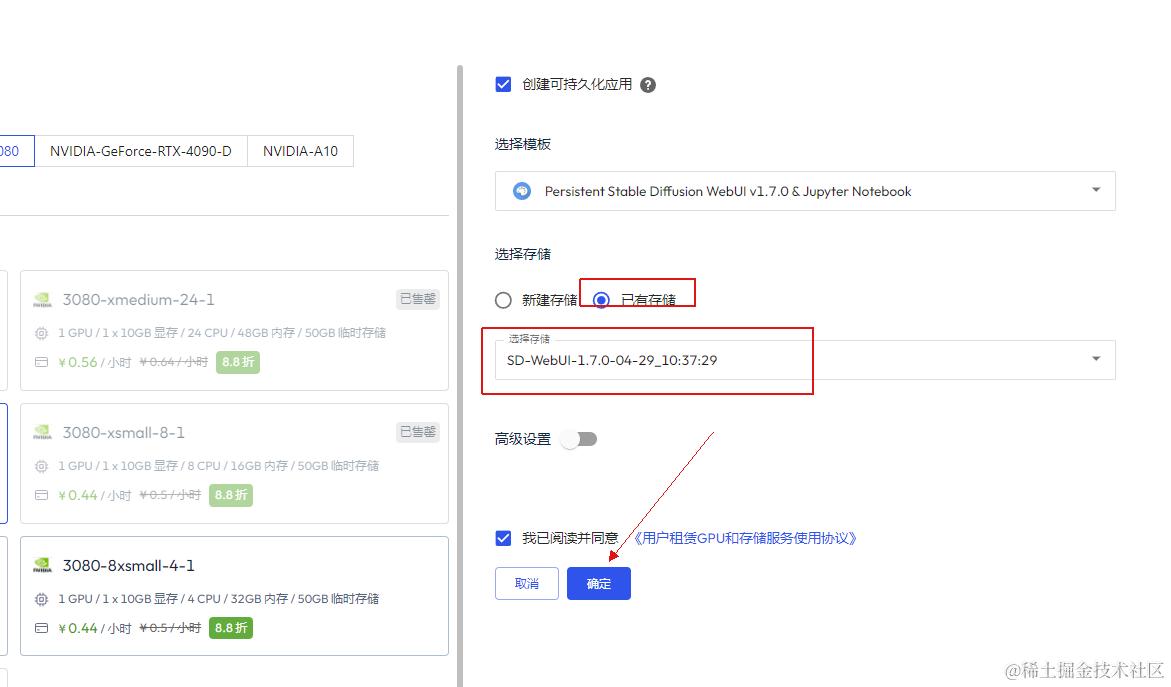Uncheck the 创建可持久化应用 checkbox
This screenshot has height=687, width=1171.
tap(503, 84)
